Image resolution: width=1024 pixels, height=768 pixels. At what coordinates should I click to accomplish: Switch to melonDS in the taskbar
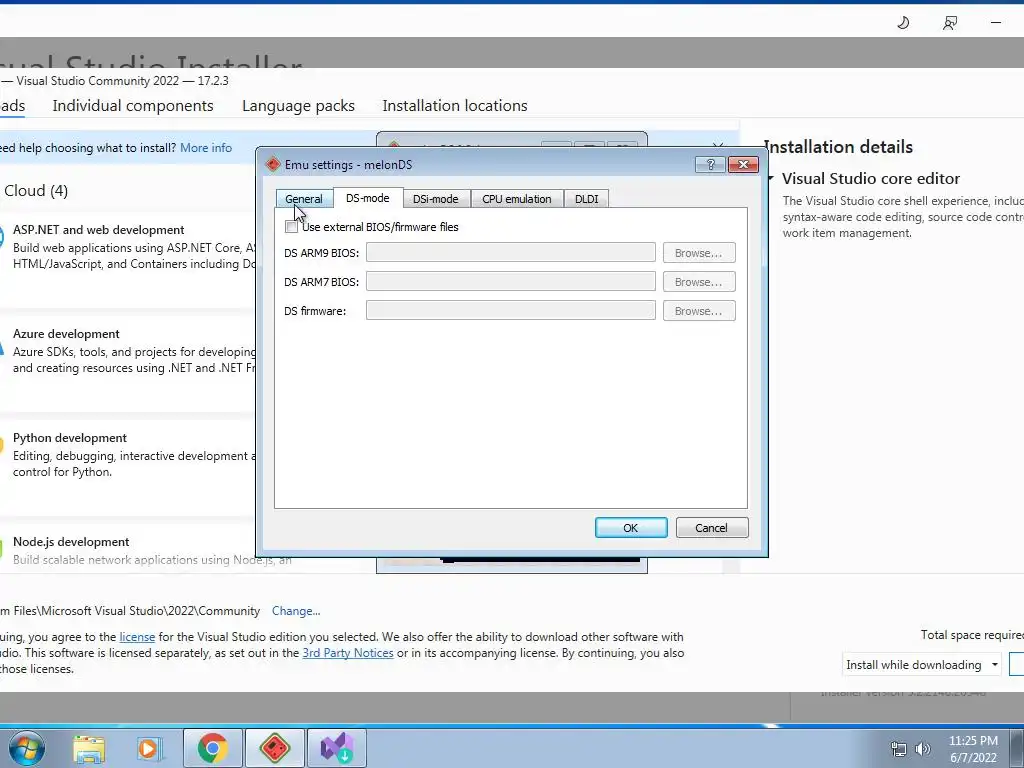[x=275, y=748]
